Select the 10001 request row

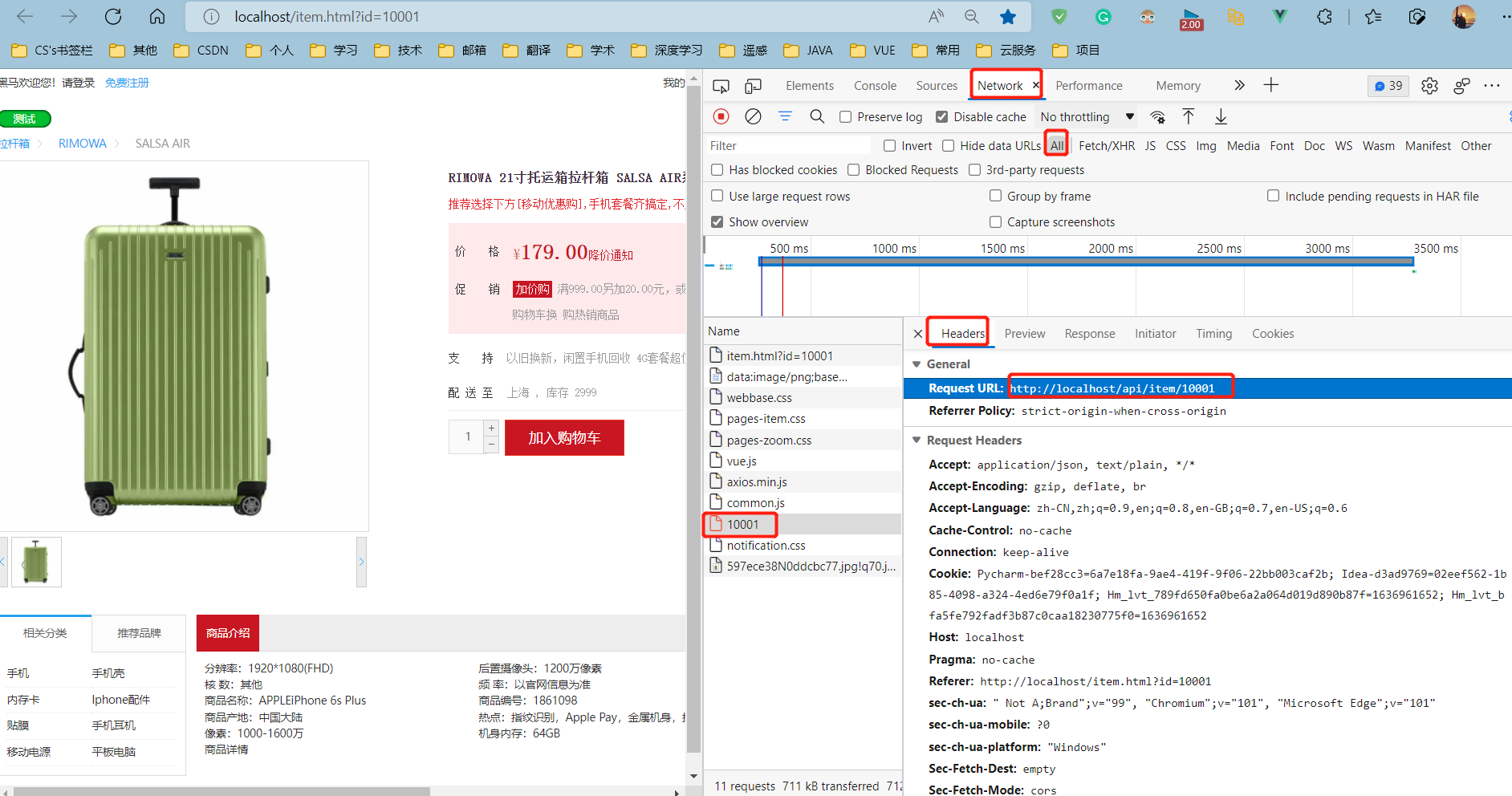click(x=803, y=525)
